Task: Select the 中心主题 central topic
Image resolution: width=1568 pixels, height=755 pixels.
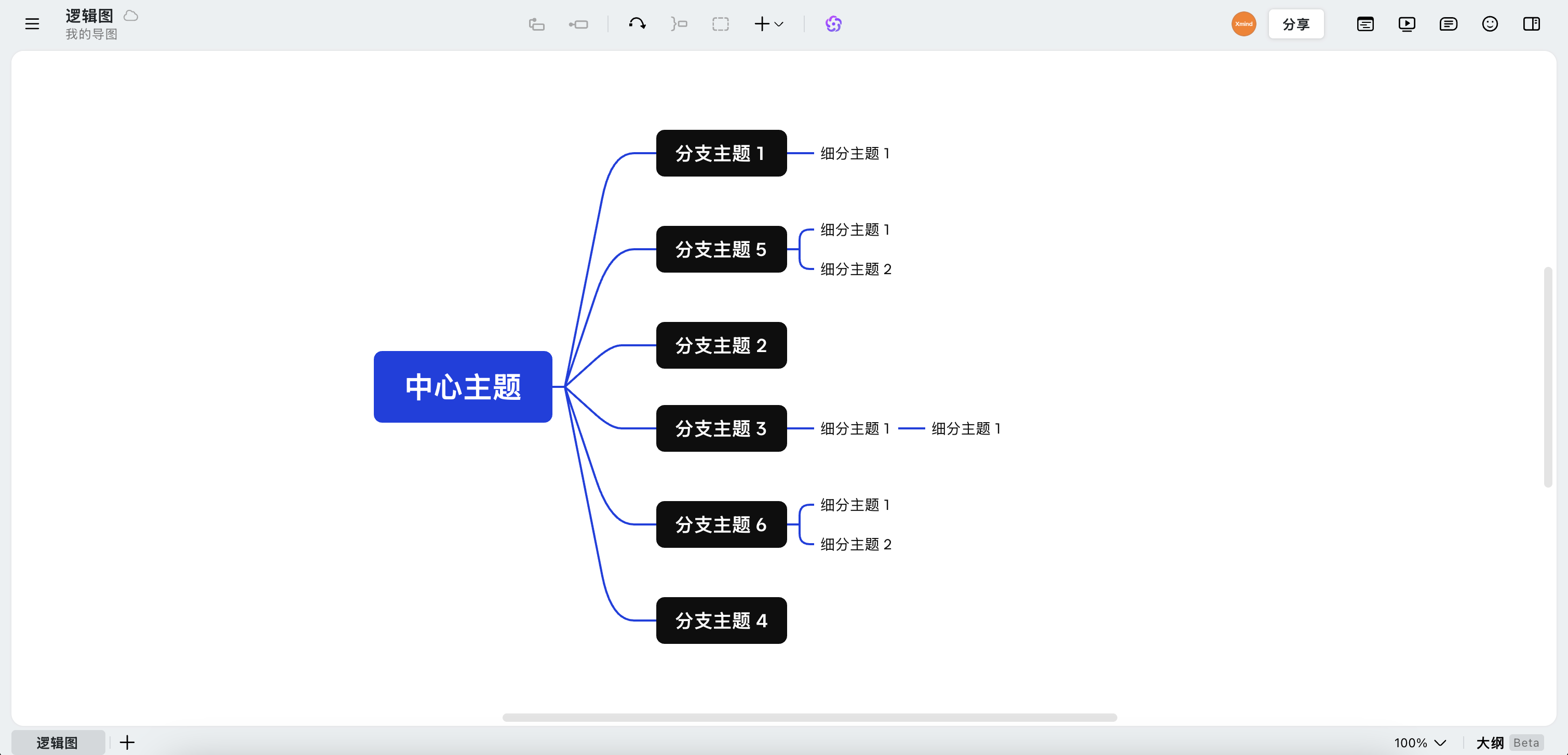Action: [463, 387]
